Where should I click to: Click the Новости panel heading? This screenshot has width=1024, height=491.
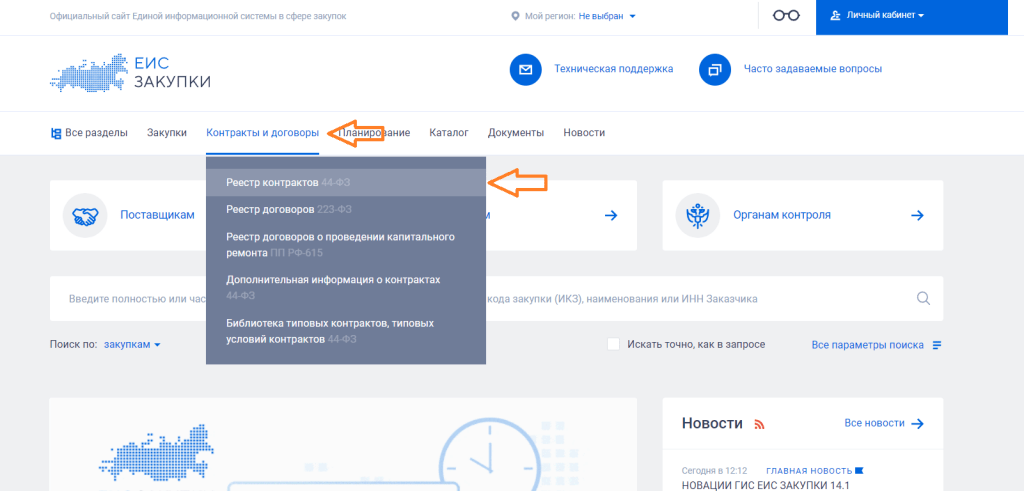[x=712, y=423]
